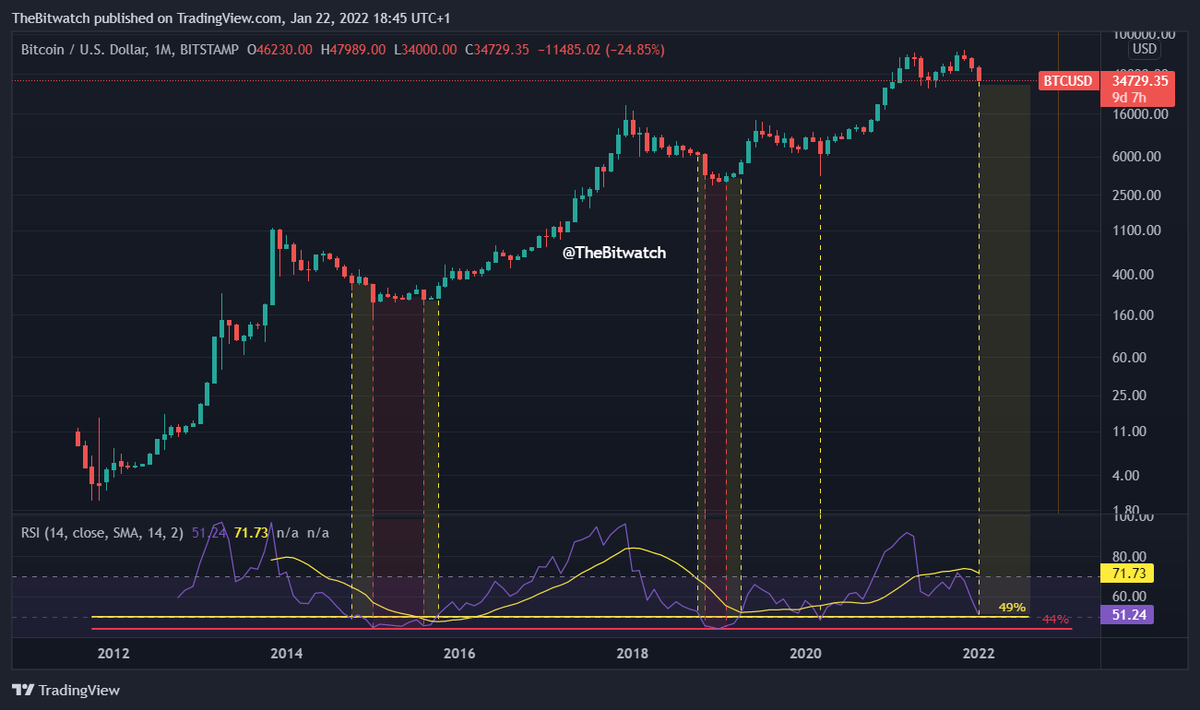
Task: Click the 16000.00 price axis label
Action: tap(1138, 114)
